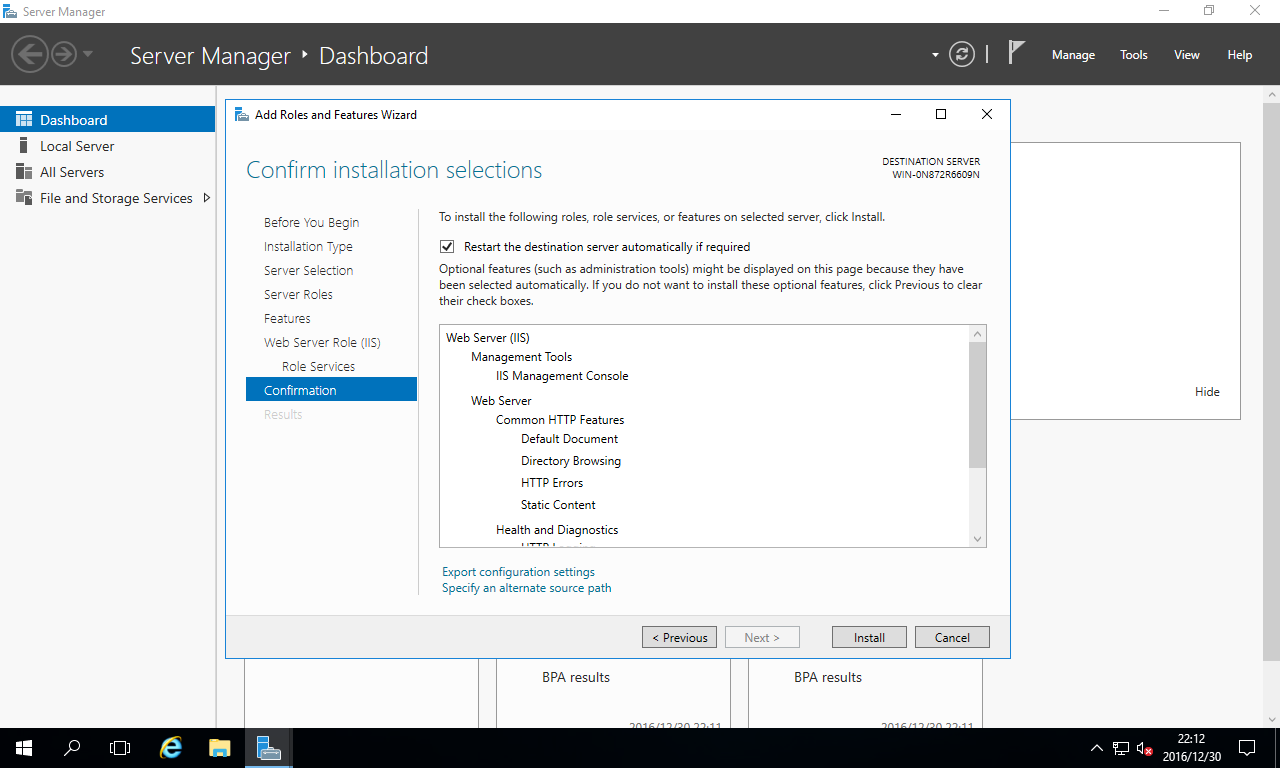Click Server Manager taskbar icon
The height and width of the screenshot is (768, 1280).
pyautogui.click(x=268, y=748)
